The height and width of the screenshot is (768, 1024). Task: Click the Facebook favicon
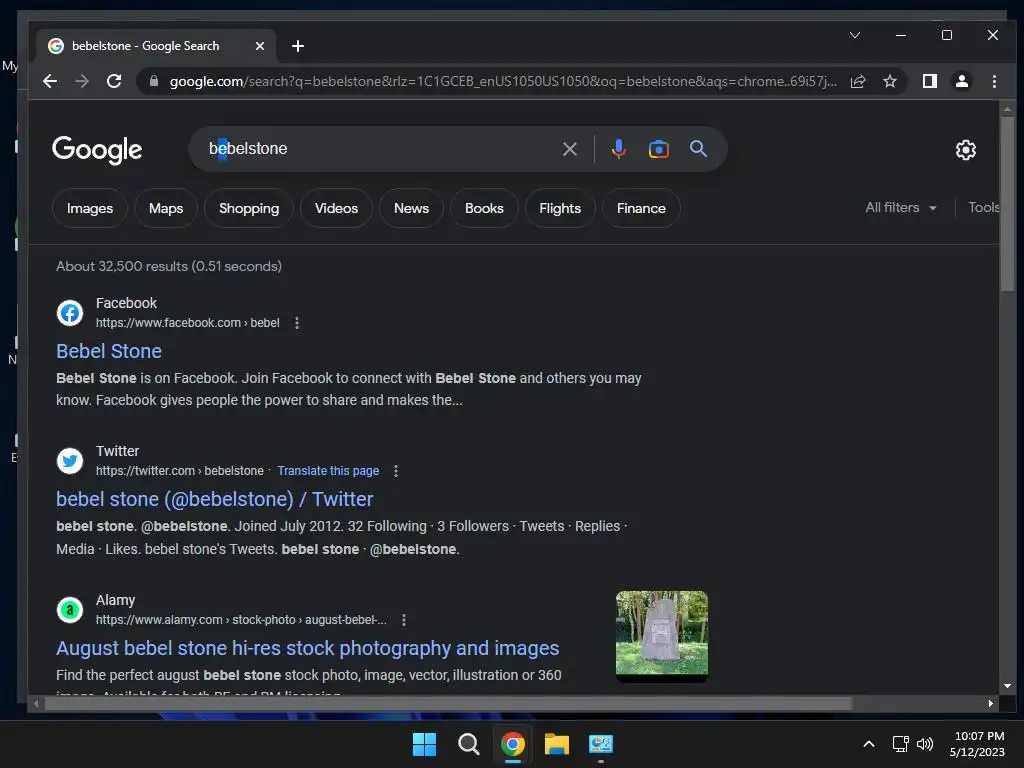(70, 313)
